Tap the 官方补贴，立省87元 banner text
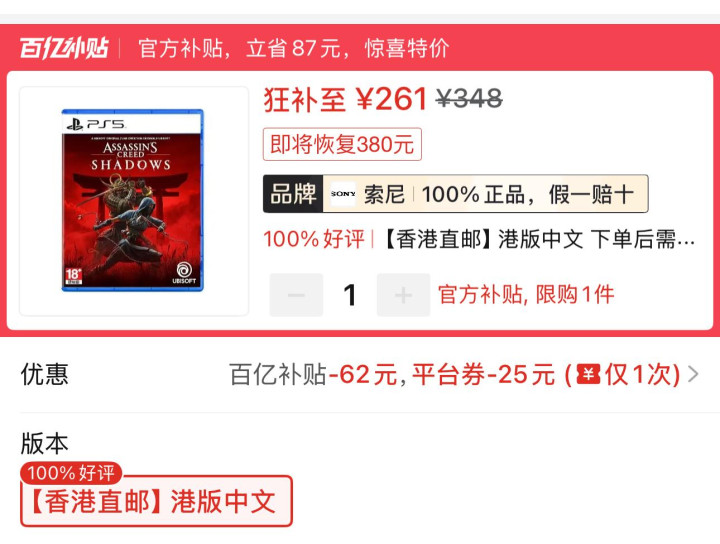 tap(293, 48)
